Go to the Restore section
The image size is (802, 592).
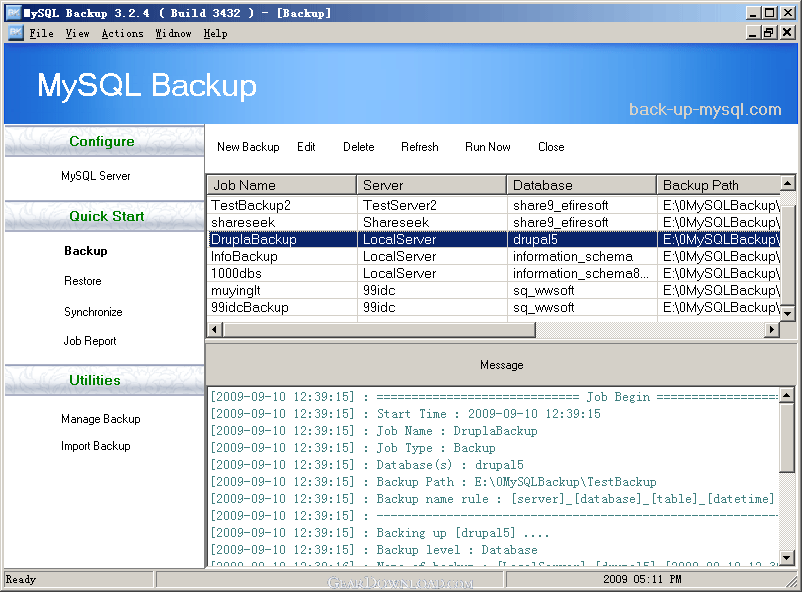(83, 281)
